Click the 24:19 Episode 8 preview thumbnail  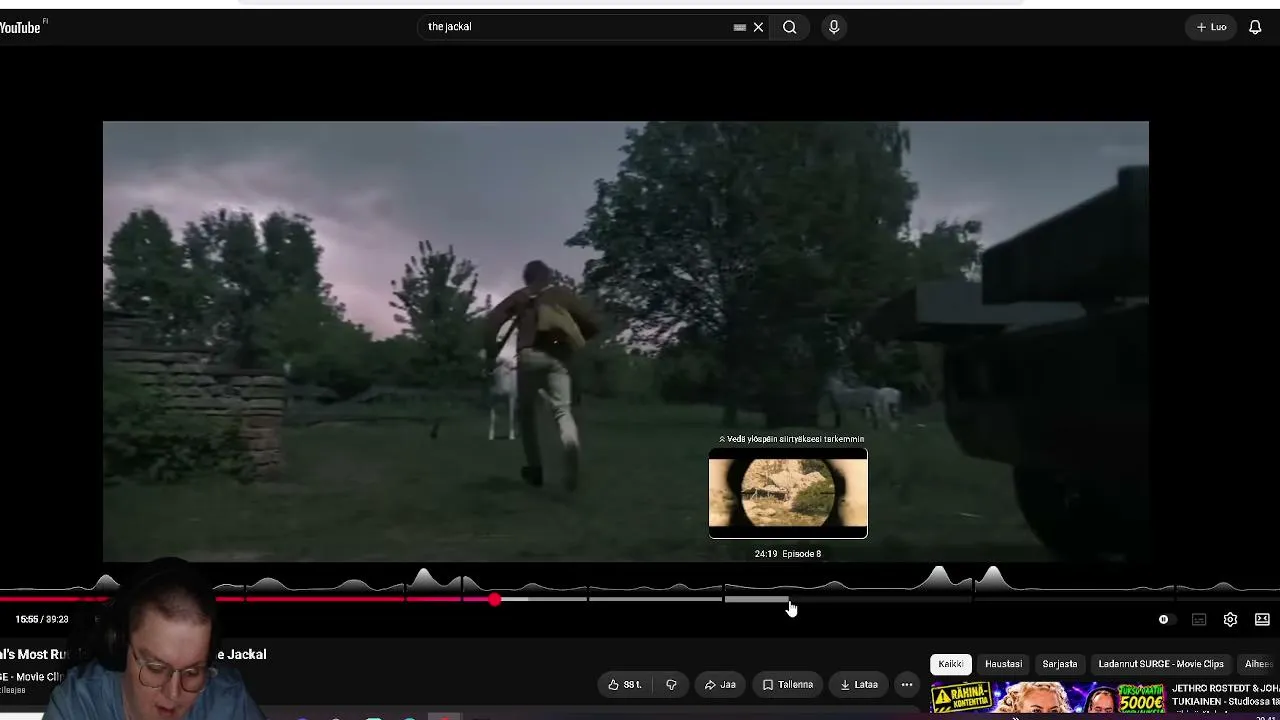[x=788, y=493]
